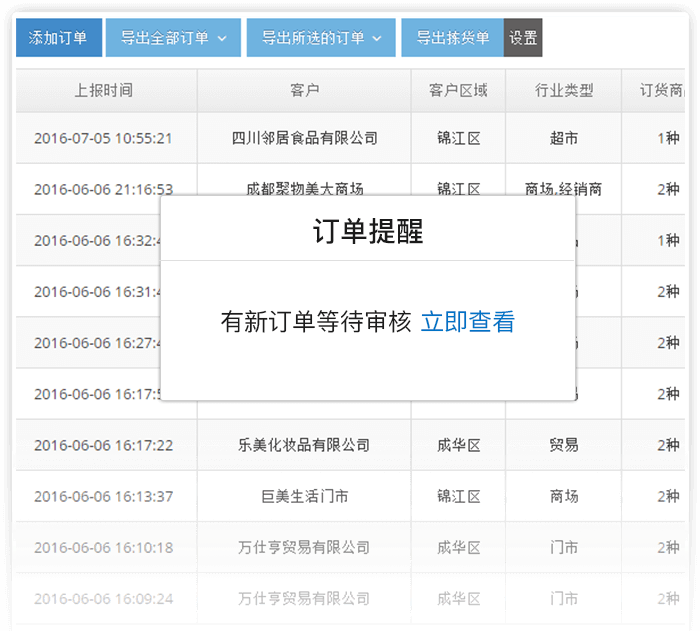This screenshot has height=631, width=700.
Task: Click the 贸易 industry type cell
Action: 564,445
